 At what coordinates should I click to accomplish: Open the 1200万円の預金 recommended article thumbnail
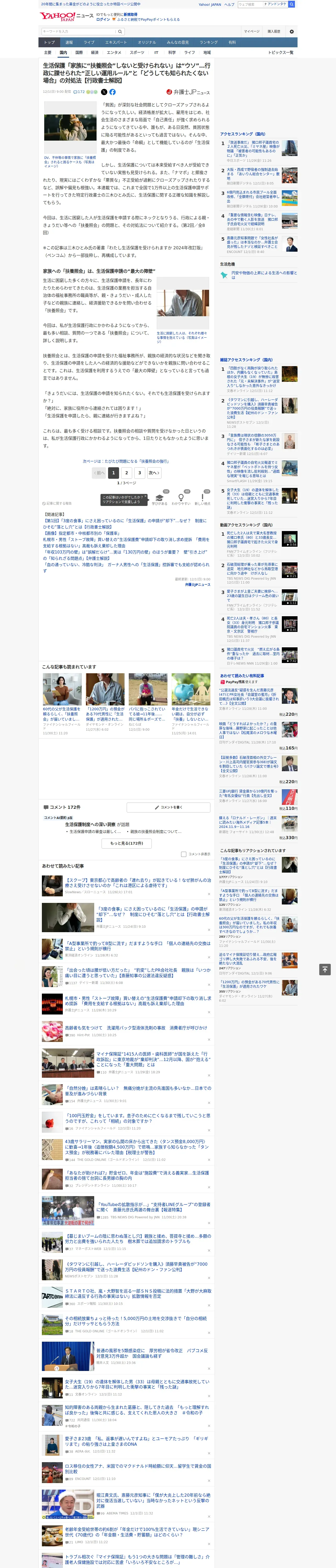pyautogui.click(x=105, y=689)
